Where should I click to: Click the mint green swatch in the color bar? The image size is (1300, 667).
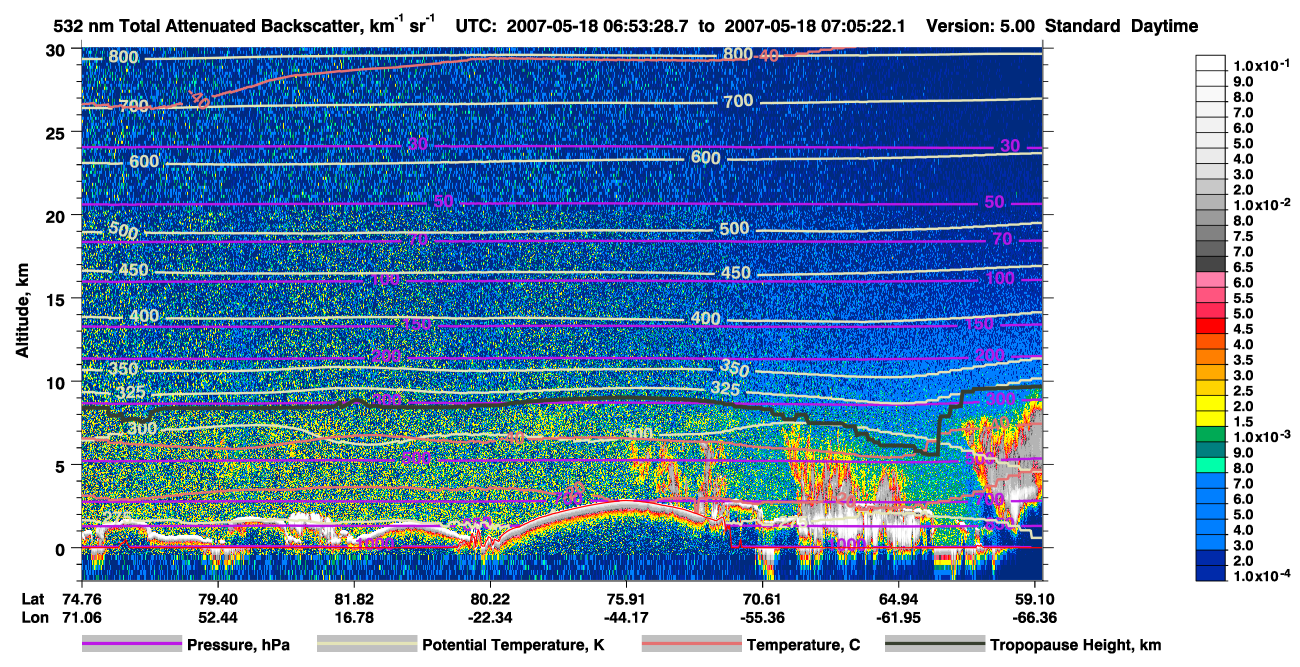(x=1212, y=467)
